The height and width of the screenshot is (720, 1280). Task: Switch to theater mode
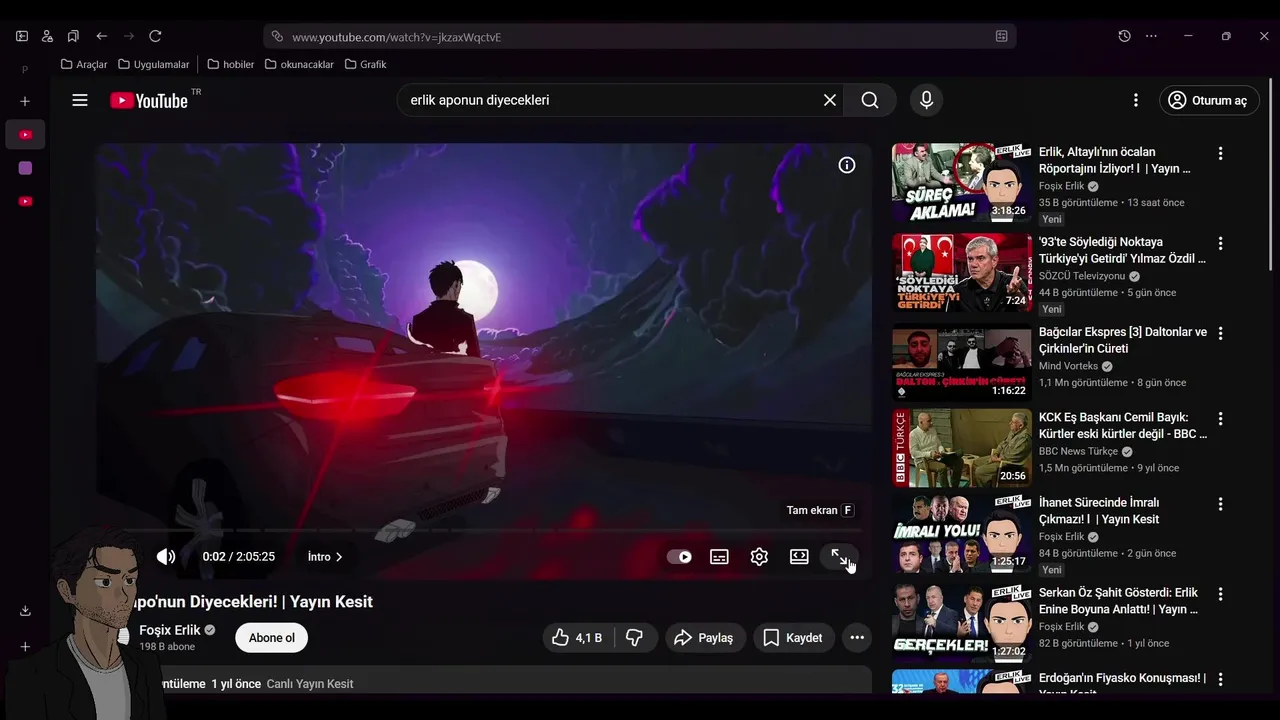coord(799,557)
